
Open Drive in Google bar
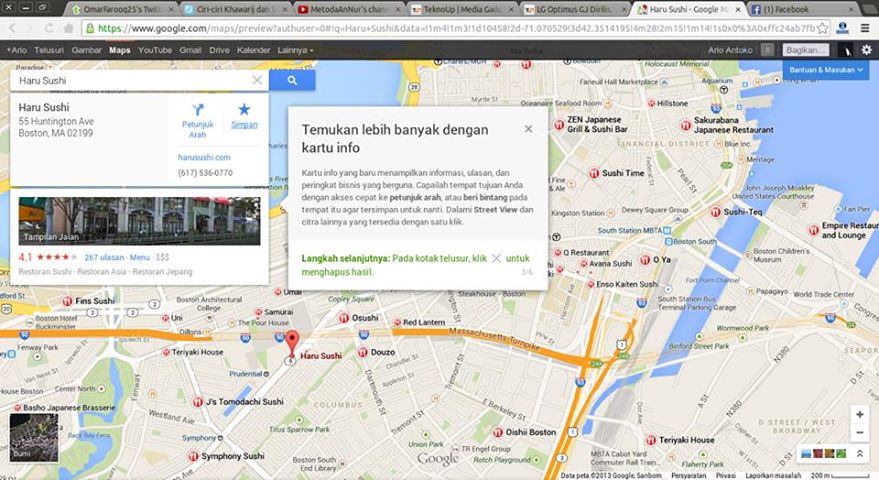(x=219, y=50)
